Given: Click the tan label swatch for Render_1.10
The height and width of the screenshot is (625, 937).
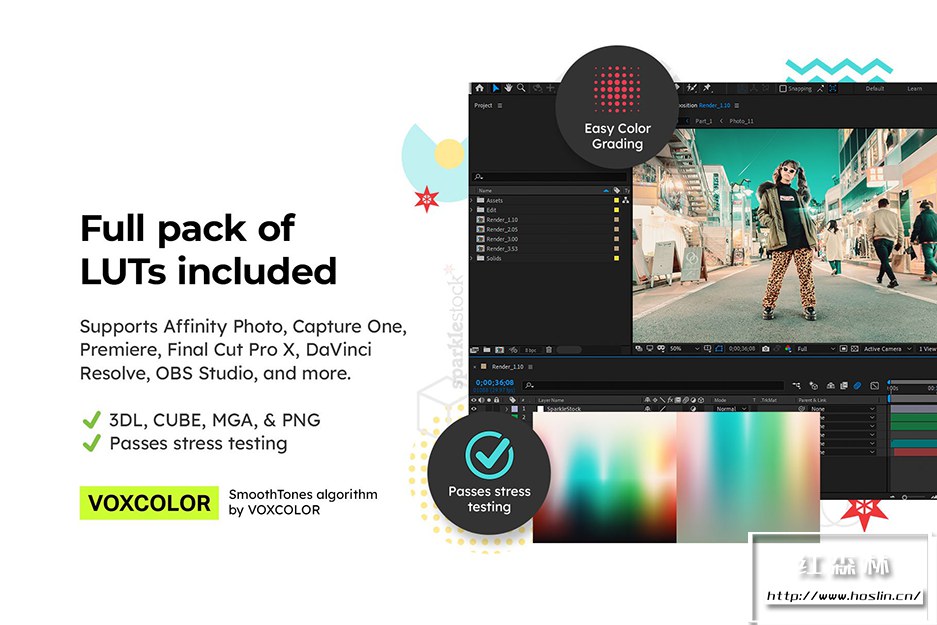Looking at the screenshot, I should (x=616, y=219).
